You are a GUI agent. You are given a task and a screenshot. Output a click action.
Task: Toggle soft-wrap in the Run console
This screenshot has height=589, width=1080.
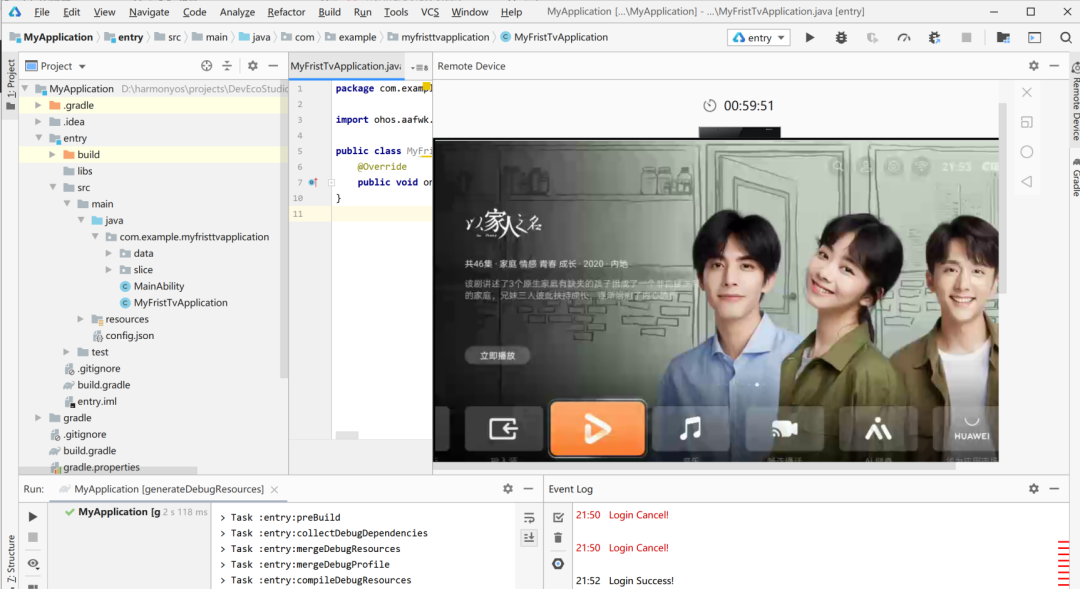point(529,517)
